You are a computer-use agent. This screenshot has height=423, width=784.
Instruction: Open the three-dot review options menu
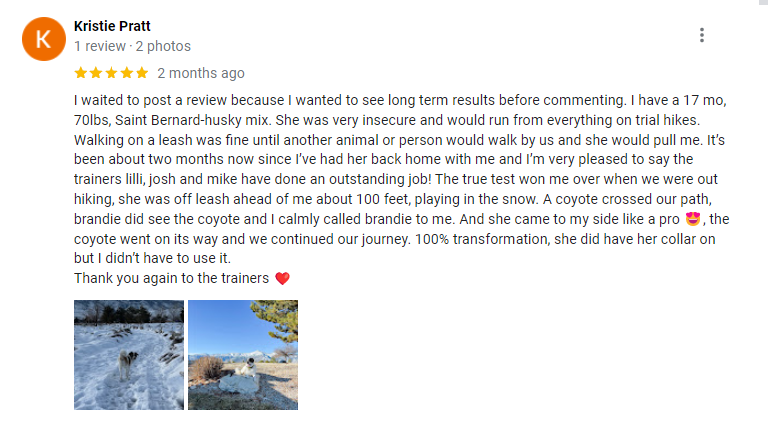tap(702, 35)
